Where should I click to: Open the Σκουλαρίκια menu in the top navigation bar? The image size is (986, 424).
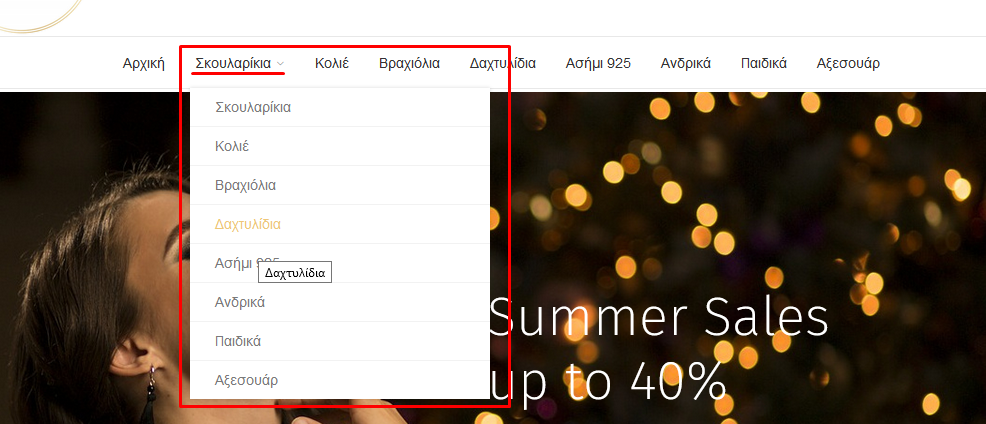233,64
